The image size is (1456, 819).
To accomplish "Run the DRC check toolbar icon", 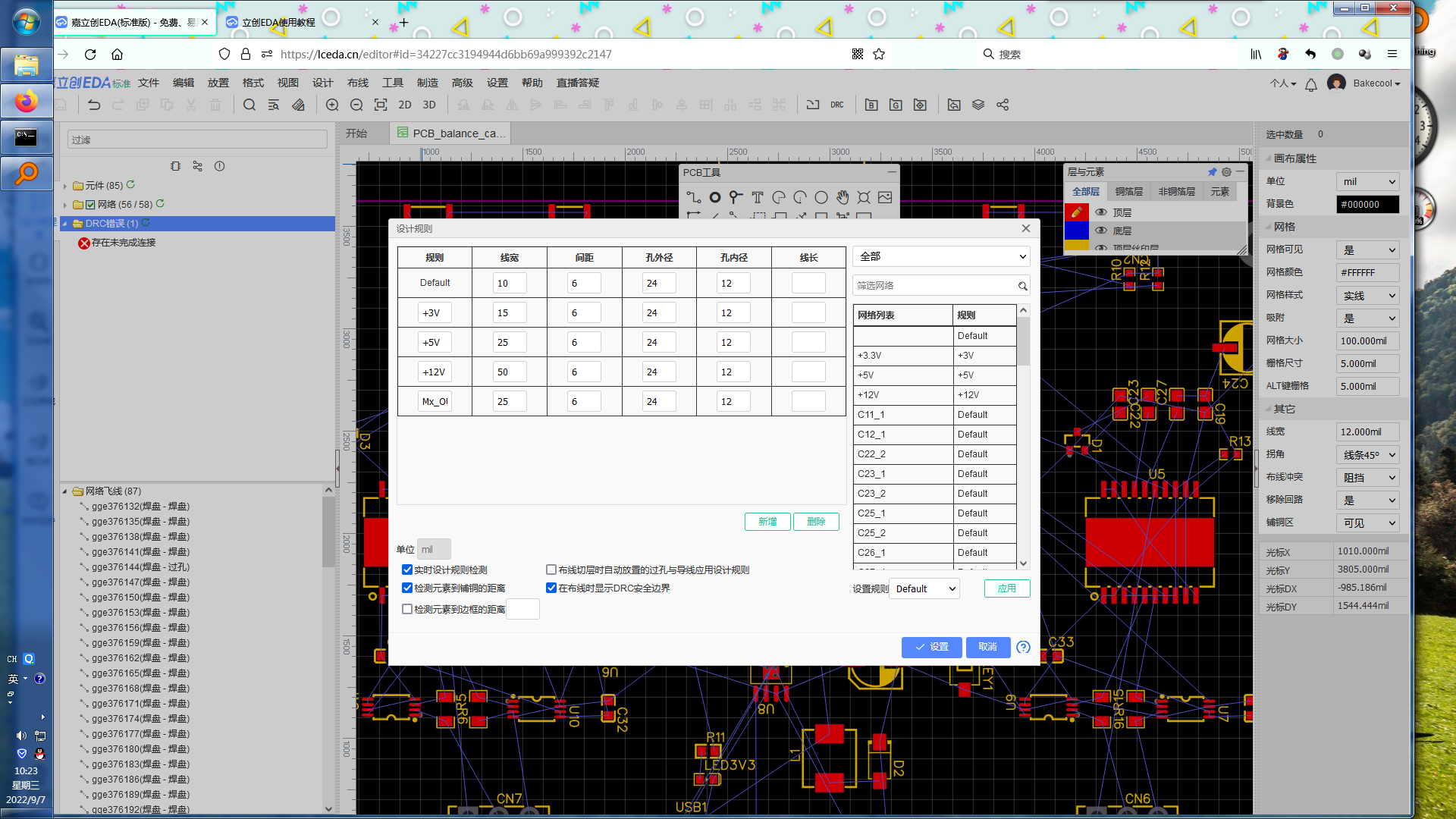I will tap(837, 105).
